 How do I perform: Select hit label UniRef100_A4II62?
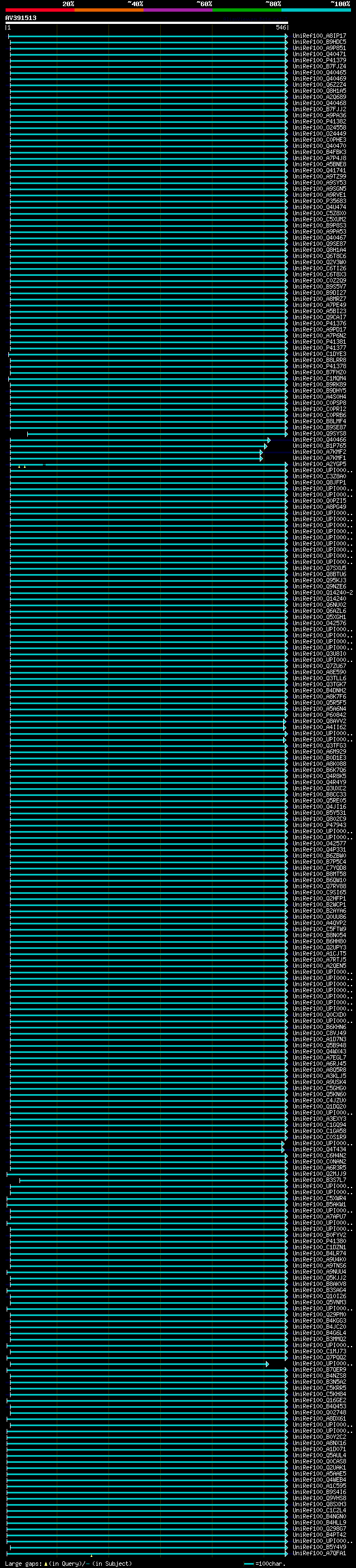coord(319,727)
